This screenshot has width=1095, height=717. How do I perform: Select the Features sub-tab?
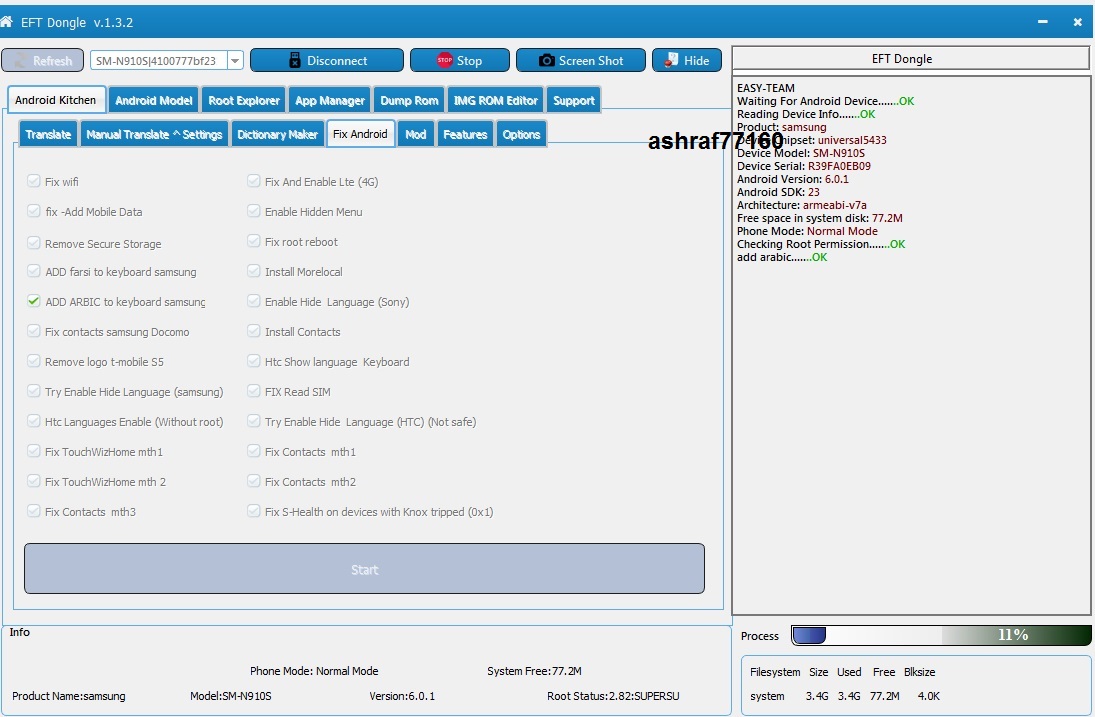click(x=465, y=134)
